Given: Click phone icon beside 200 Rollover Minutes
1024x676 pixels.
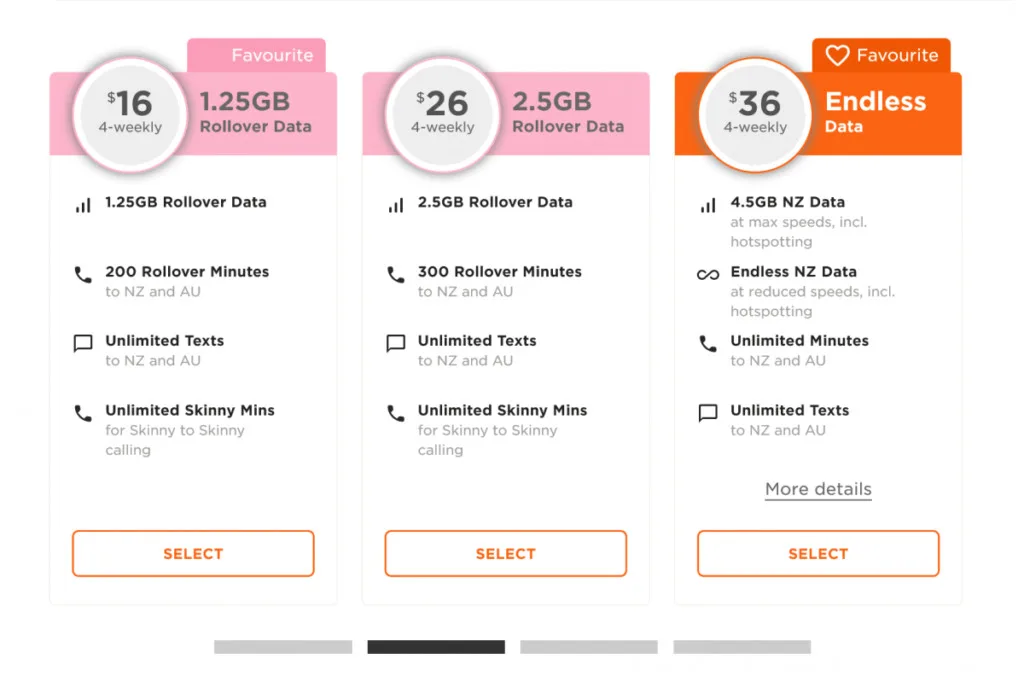Looking at the screenshot, I should click(x=83, y=274).
